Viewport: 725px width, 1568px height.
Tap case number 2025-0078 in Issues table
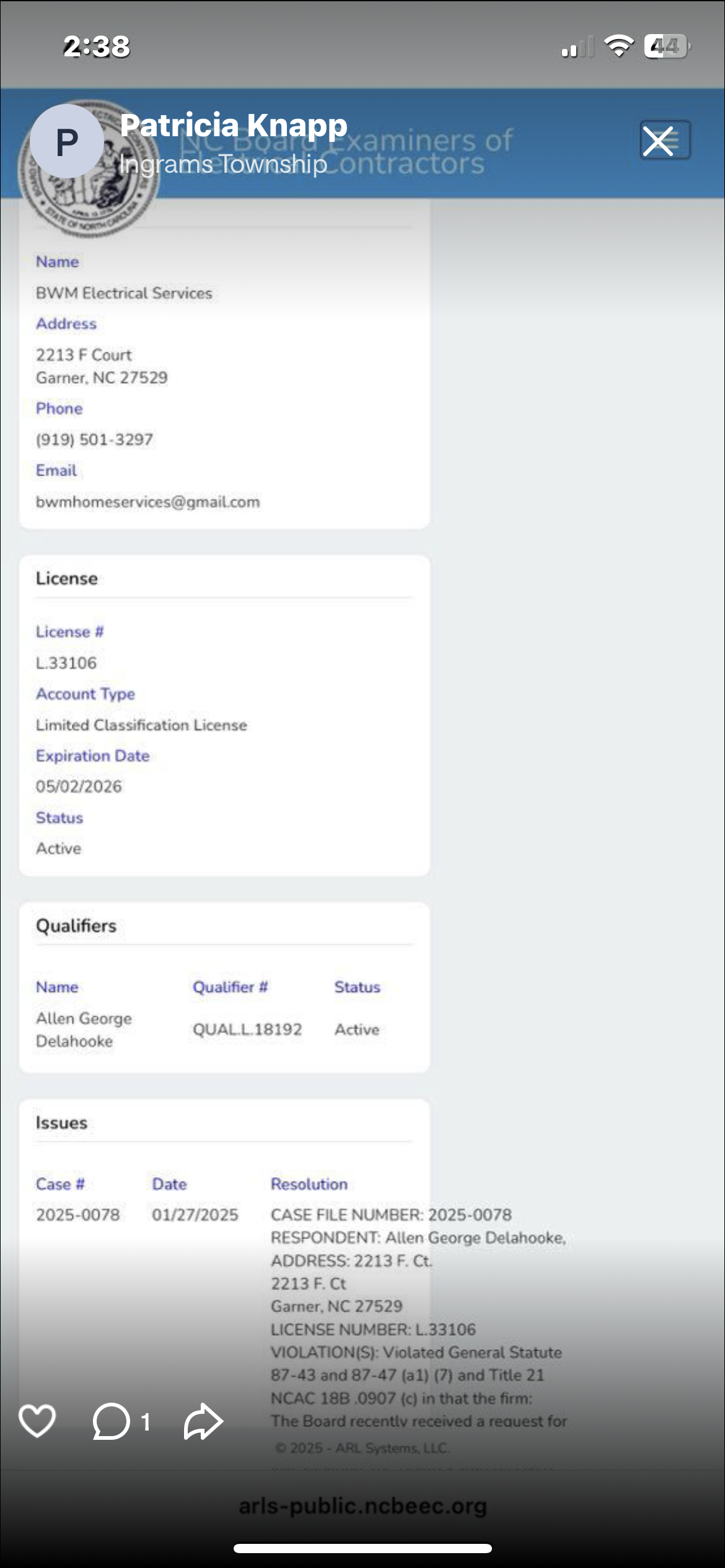click(x=77, y=1215)
